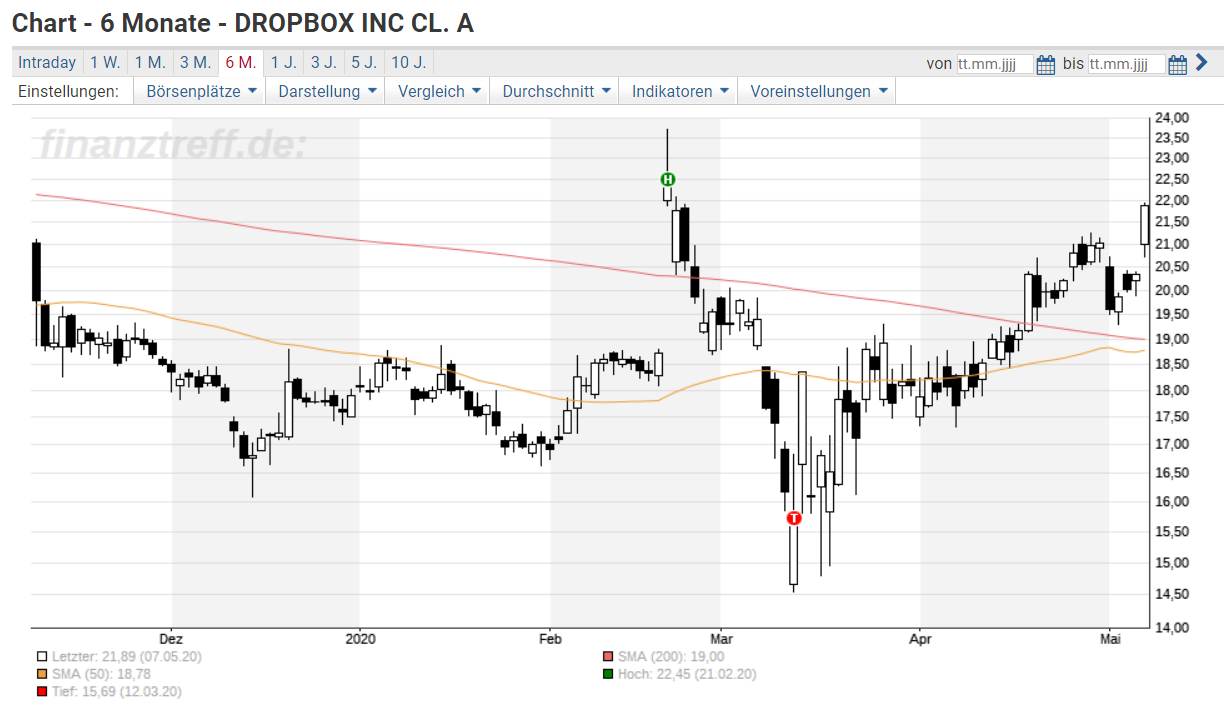Open the Indikatoren dropdown
The width and height of the screenshot is (1229, 713).
pos(679,91)
